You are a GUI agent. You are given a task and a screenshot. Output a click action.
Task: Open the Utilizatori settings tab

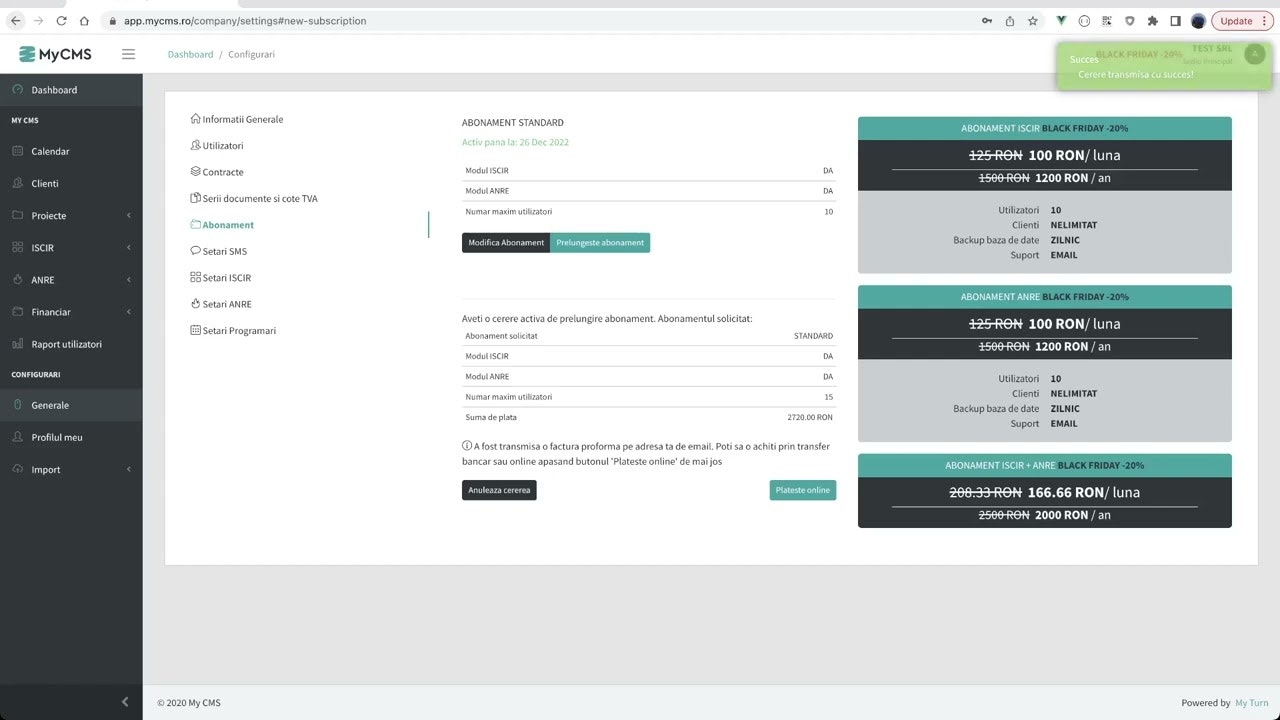pos(217,145)
